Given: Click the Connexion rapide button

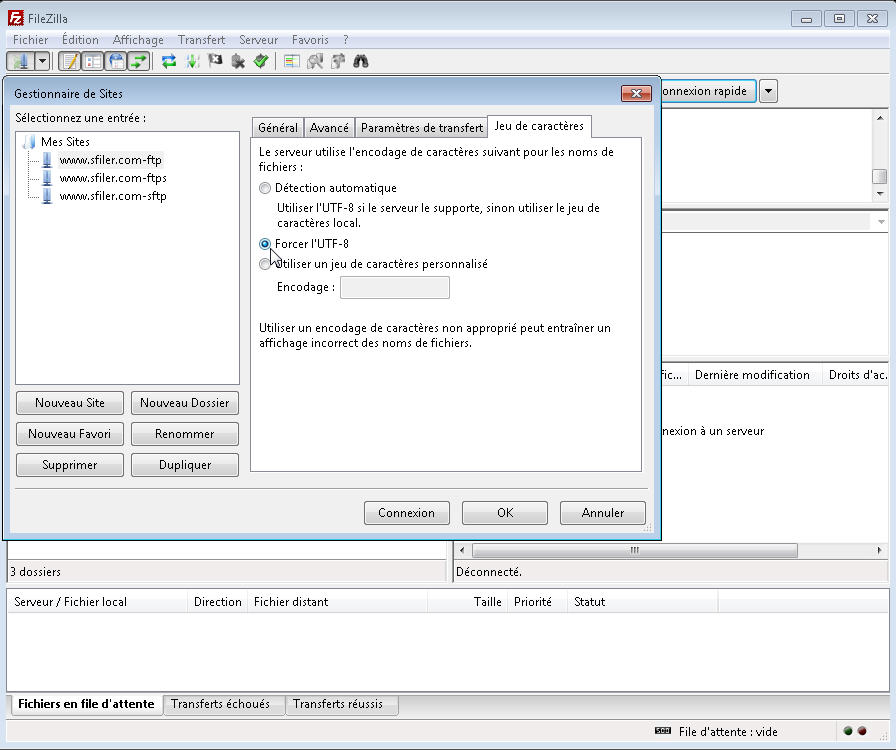Looking at the screenshot, I should tap(709, 91).
